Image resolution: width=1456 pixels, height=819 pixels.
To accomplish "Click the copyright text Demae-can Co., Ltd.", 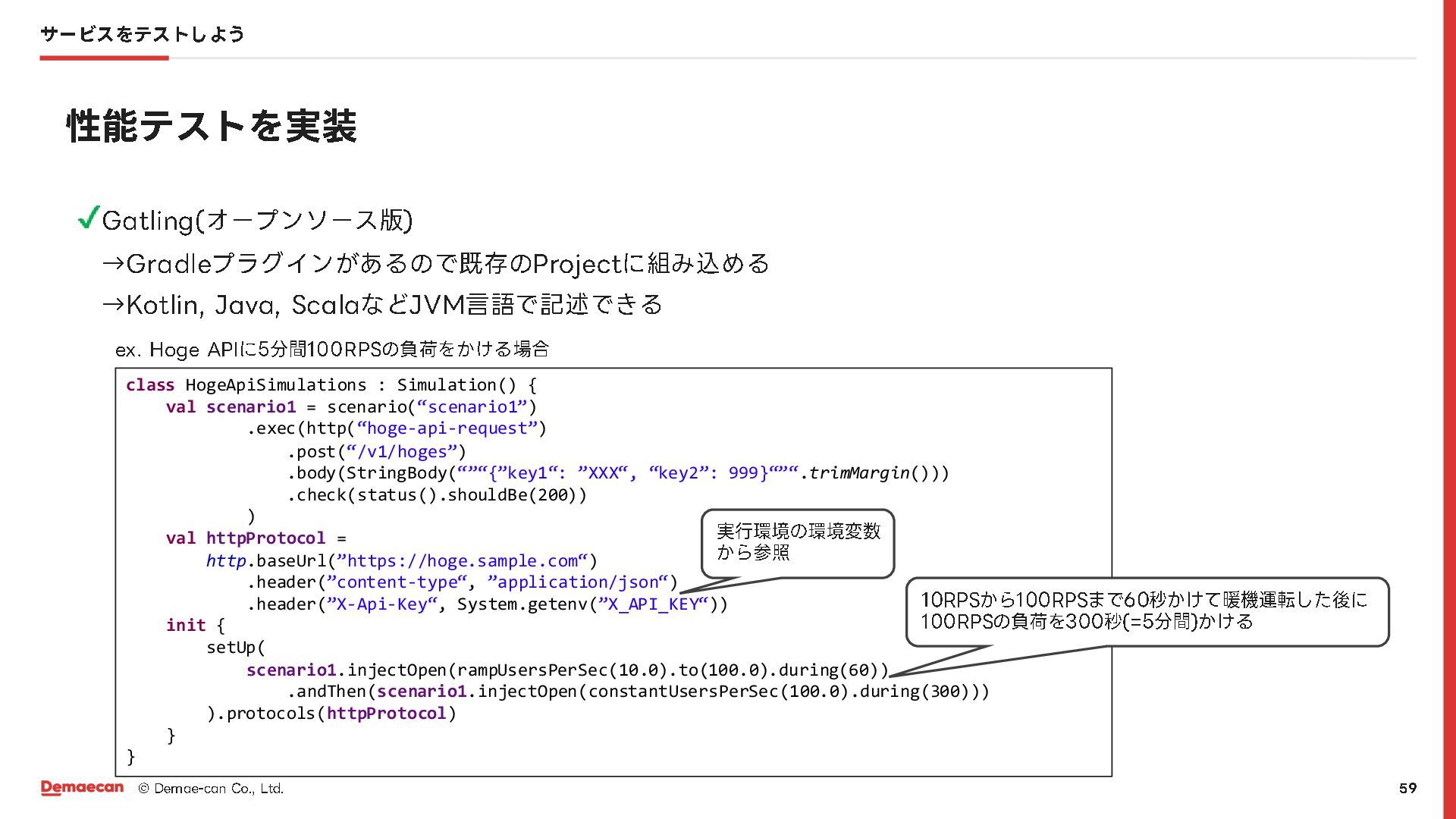I will point(211,789).
